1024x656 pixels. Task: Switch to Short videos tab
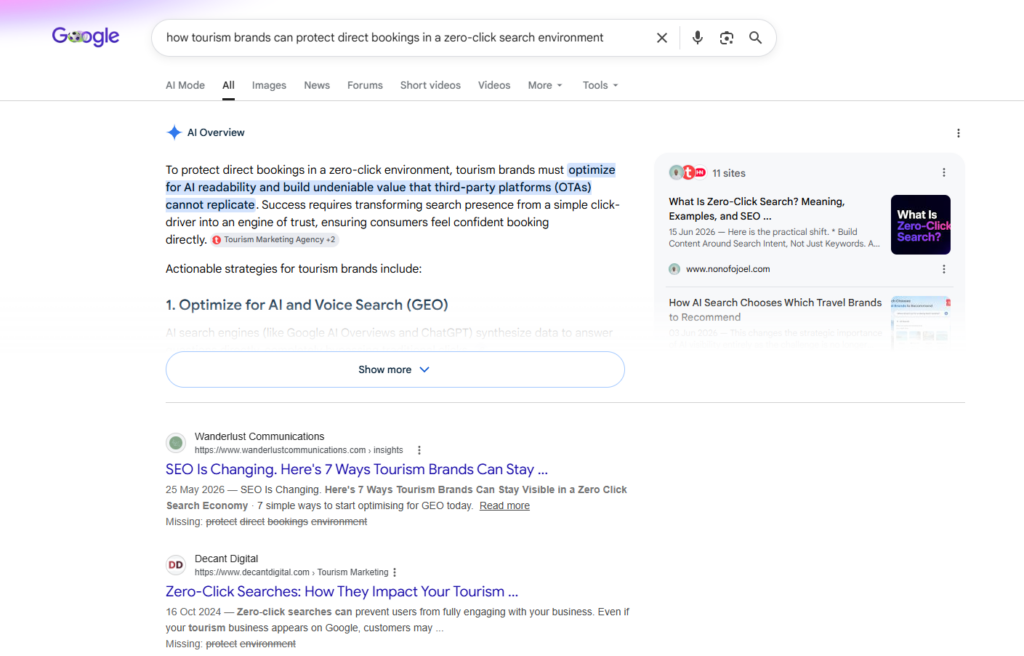430,86
